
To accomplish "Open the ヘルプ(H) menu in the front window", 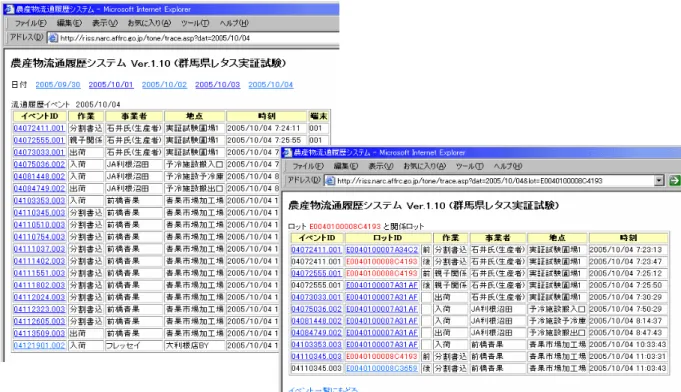I will pos(508,166).
